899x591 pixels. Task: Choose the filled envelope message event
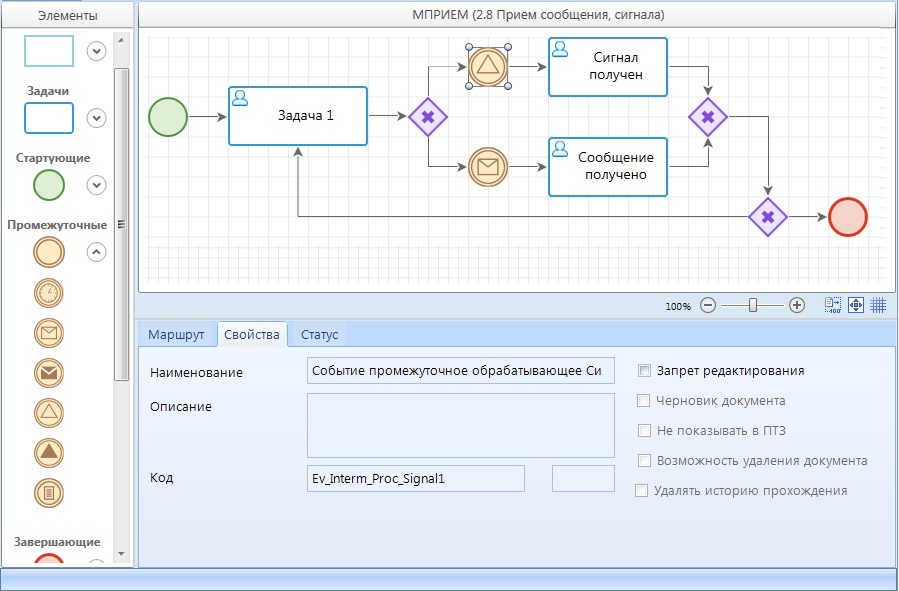pyautogui.click(x=49, y=372)
